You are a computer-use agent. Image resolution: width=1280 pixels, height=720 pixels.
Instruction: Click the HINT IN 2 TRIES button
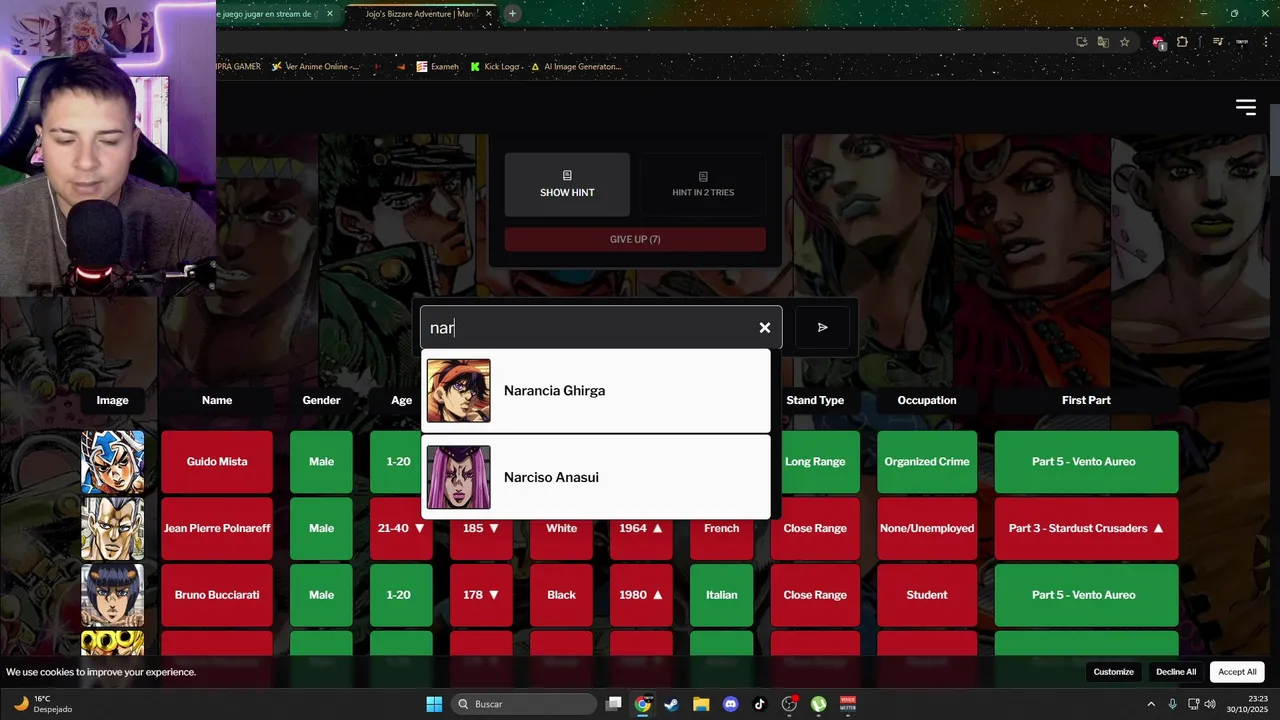(703, 184)
